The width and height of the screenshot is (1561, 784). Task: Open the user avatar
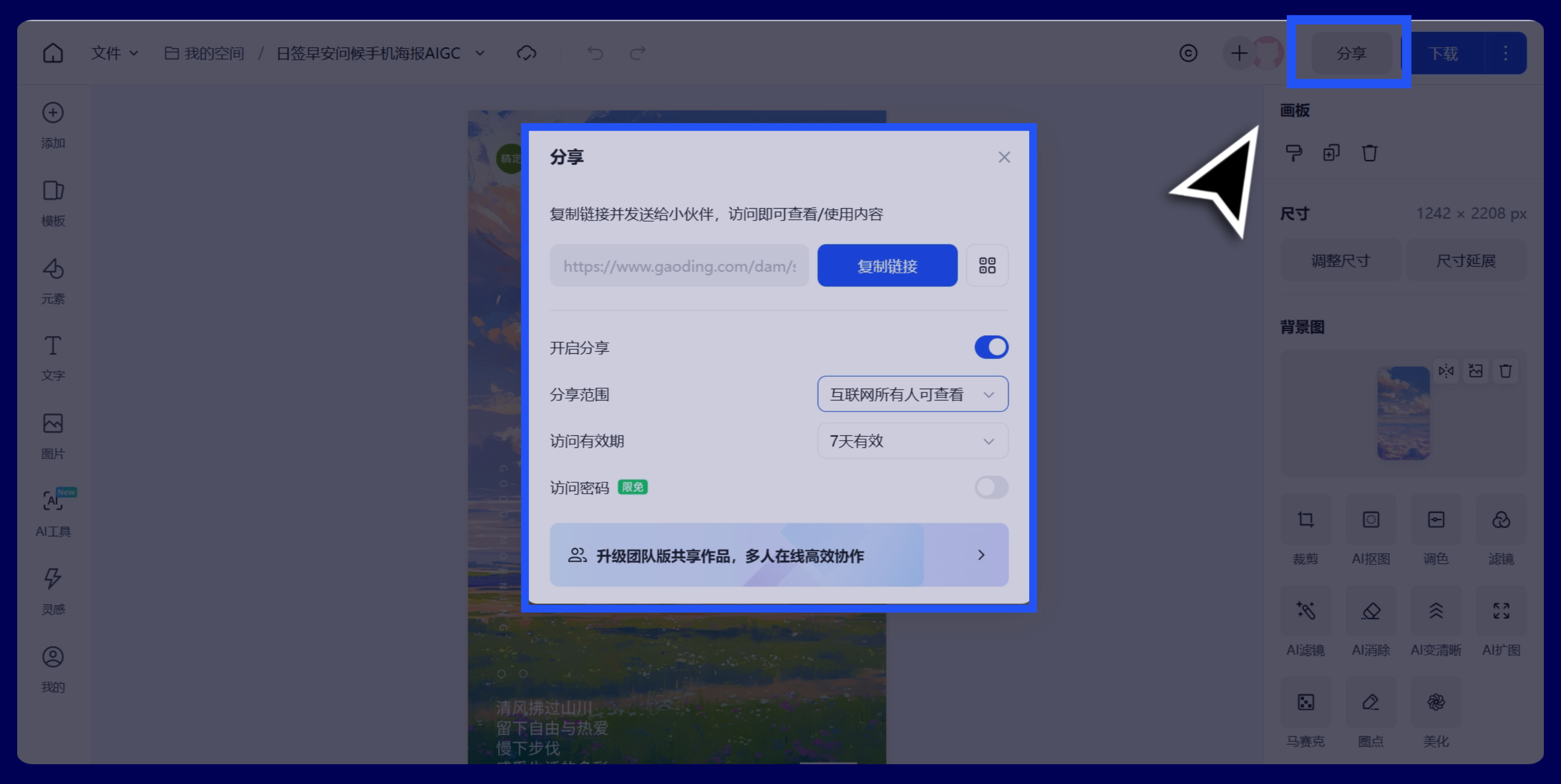[x=1268, y=53]
